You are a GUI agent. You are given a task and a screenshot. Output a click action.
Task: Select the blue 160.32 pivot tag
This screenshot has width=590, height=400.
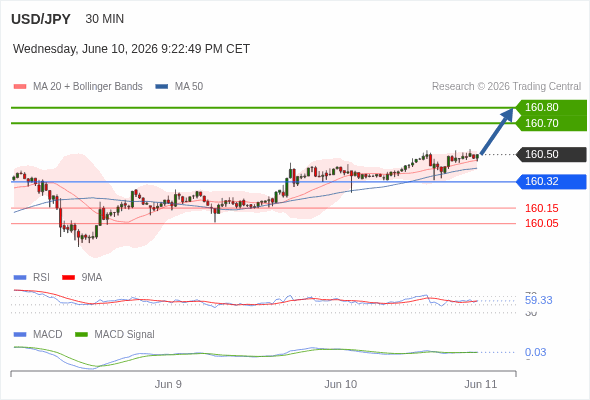(x=551, y=181)
